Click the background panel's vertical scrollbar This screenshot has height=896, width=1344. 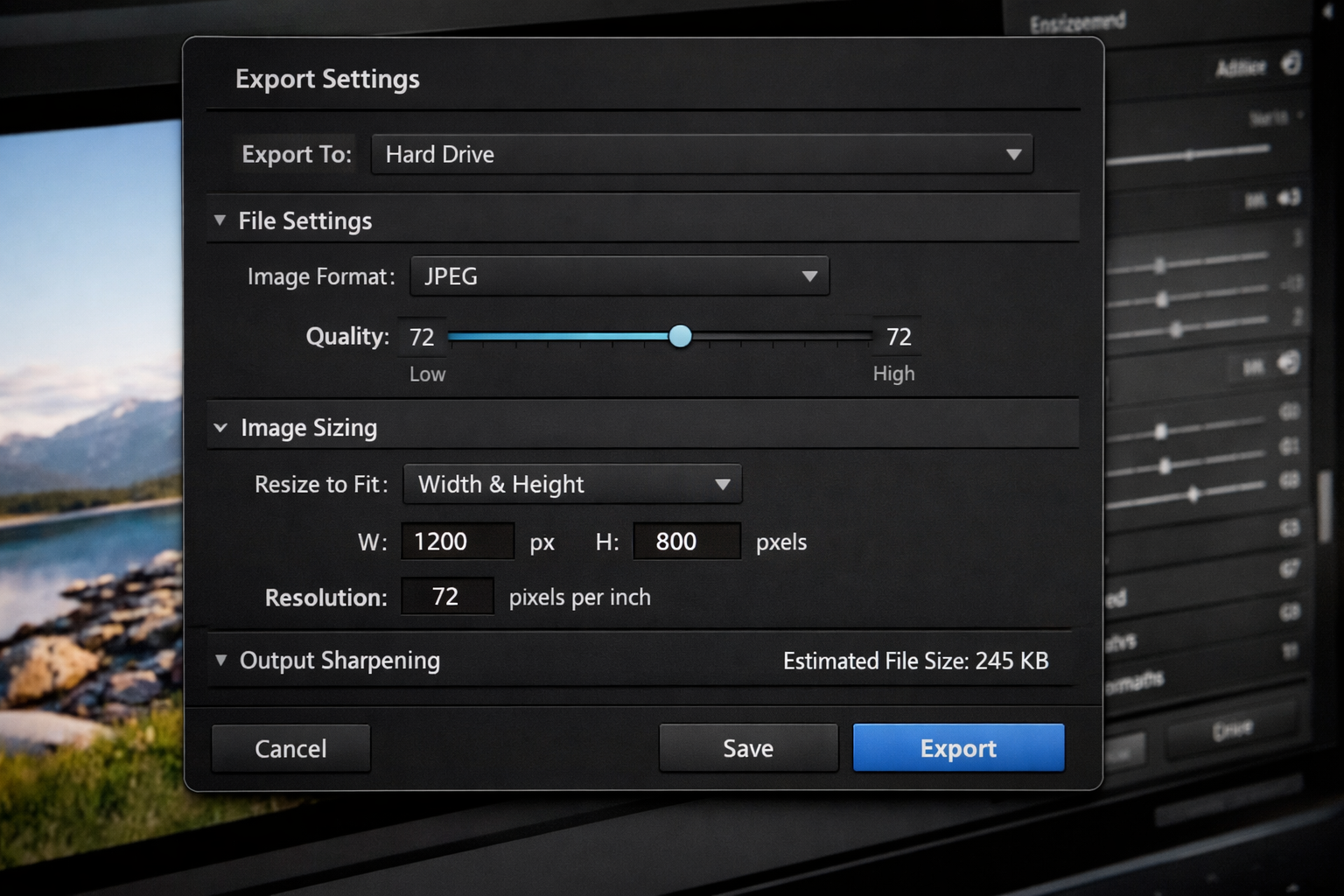pos(1325,499)
